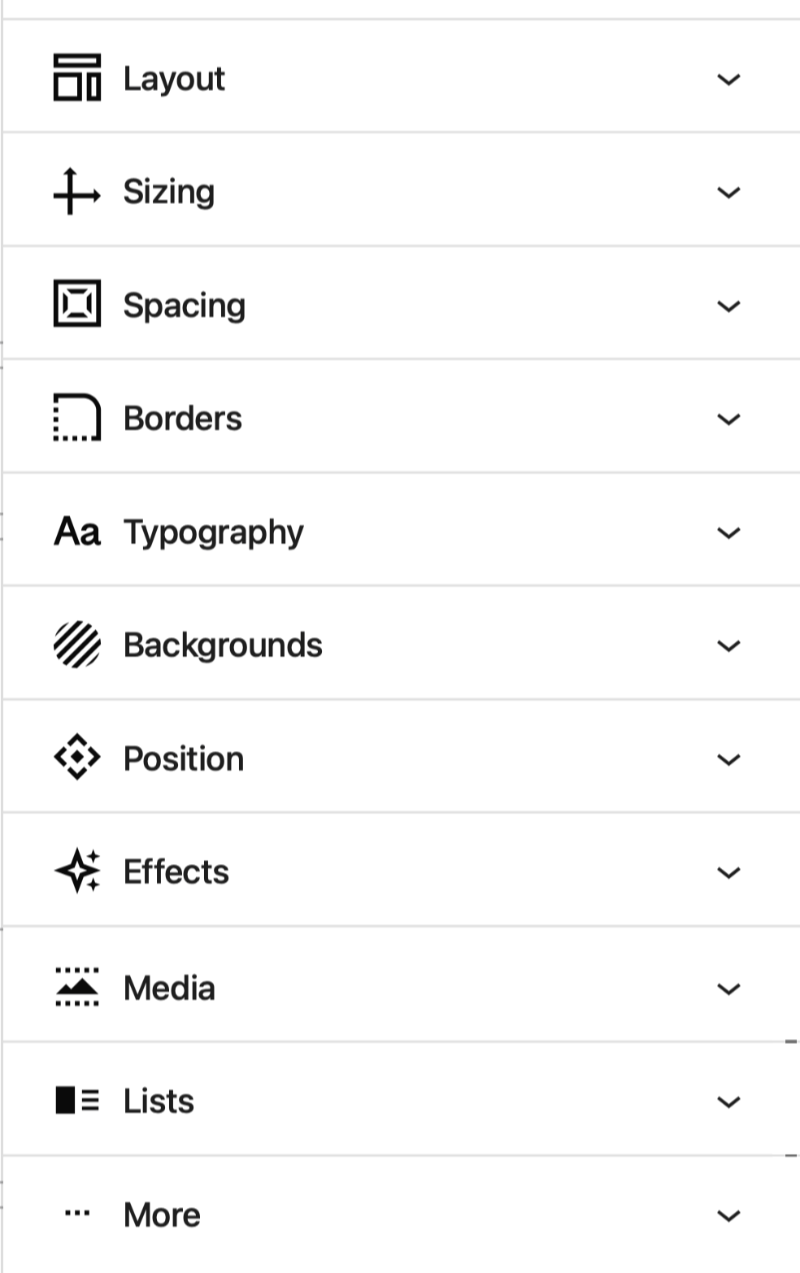
Task: Expand the Sizing section chevron
Action: click(729, 192)
